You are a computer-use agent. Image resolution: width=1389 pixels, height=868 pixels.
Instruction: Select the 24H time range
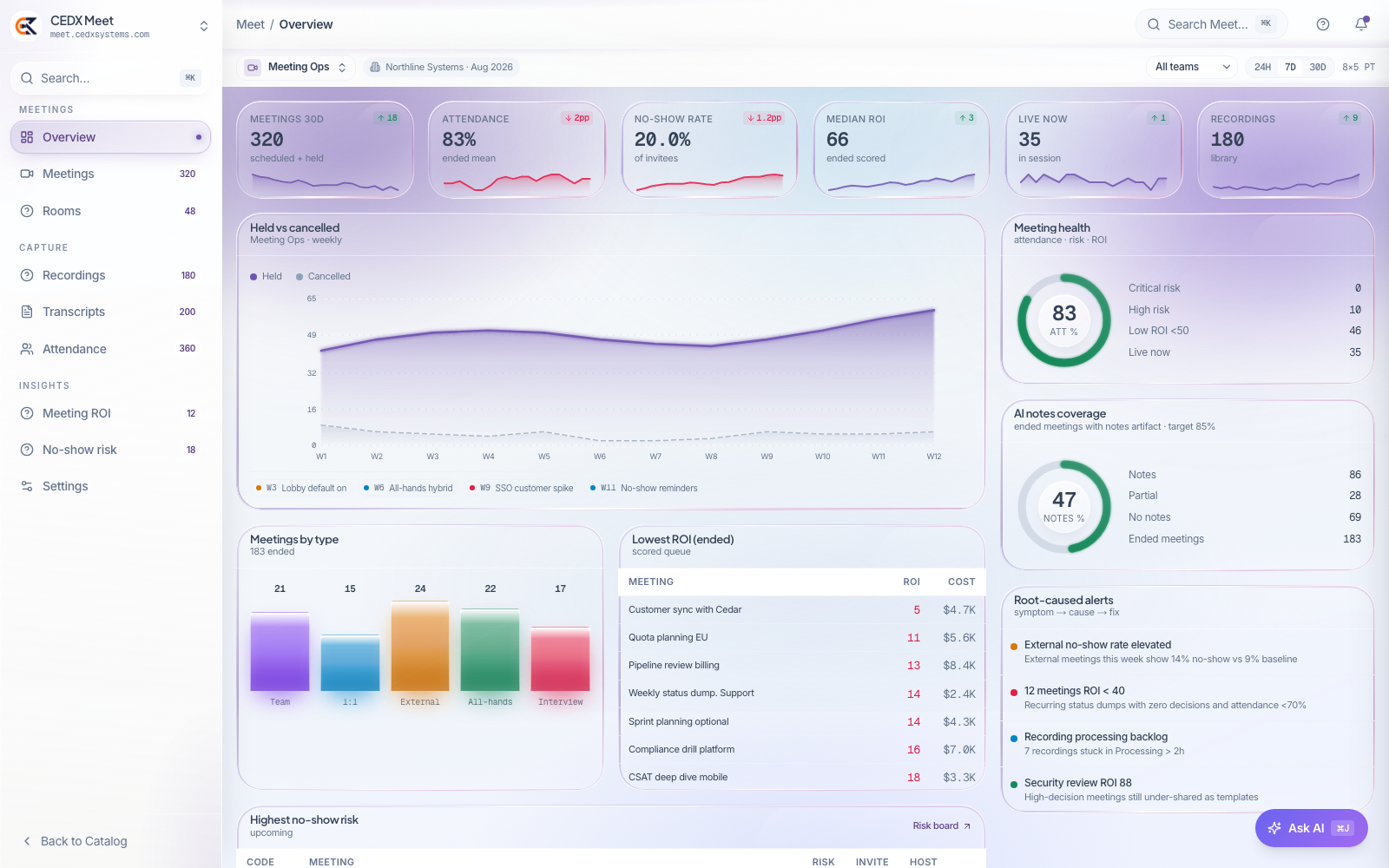click(x=1262, y=67)
